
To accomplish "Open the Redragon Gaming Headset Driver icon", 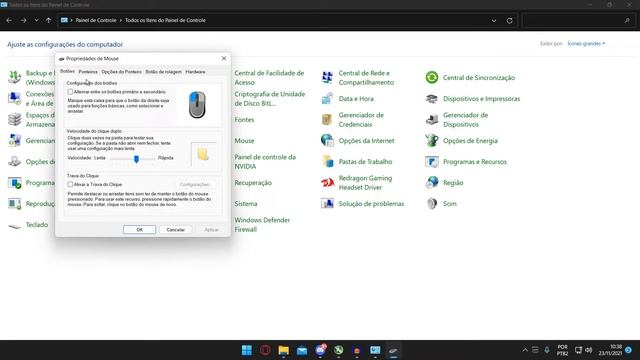I will (x=327, y=182).
